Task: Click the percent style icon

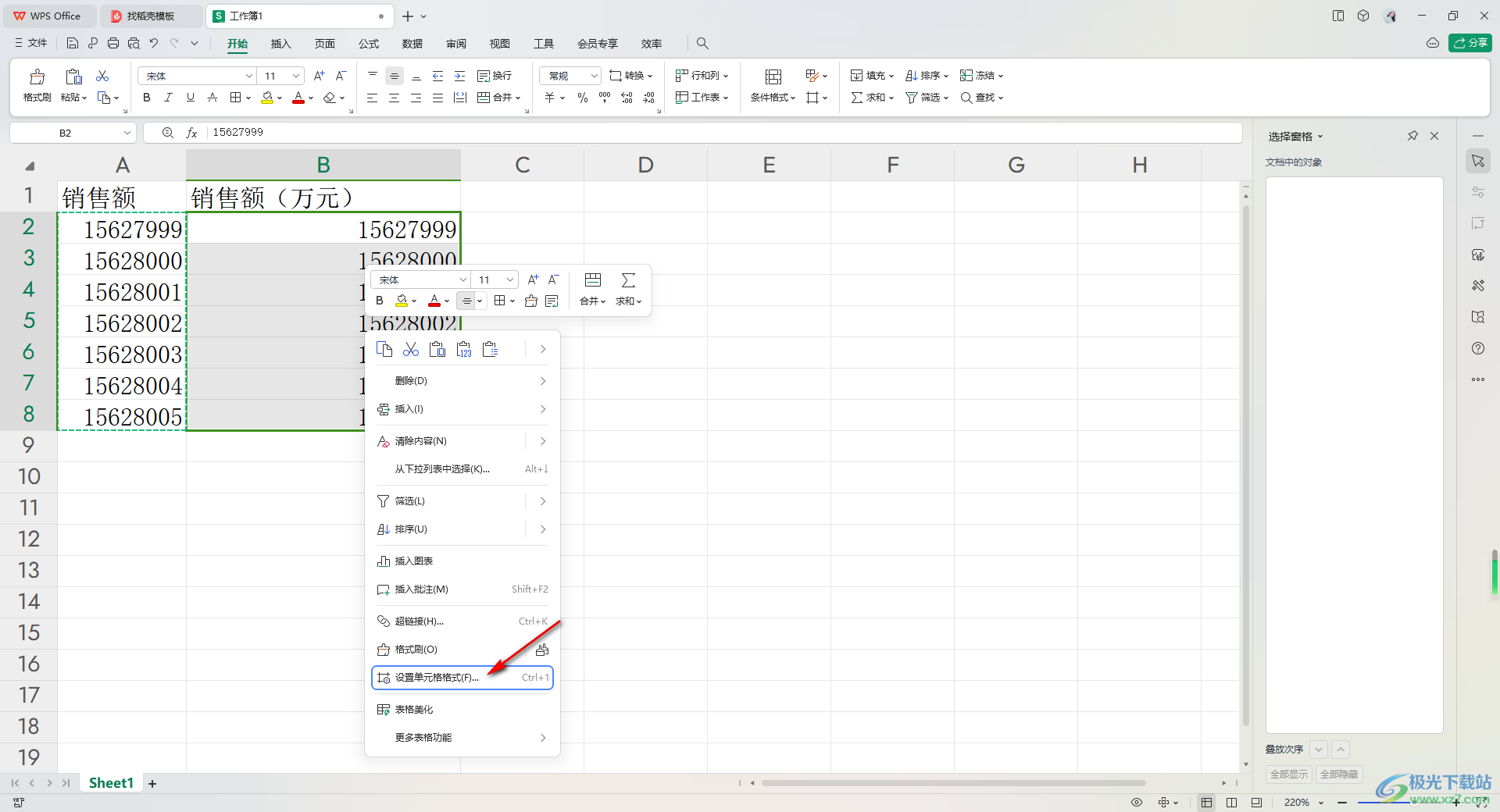Action: 583,98
